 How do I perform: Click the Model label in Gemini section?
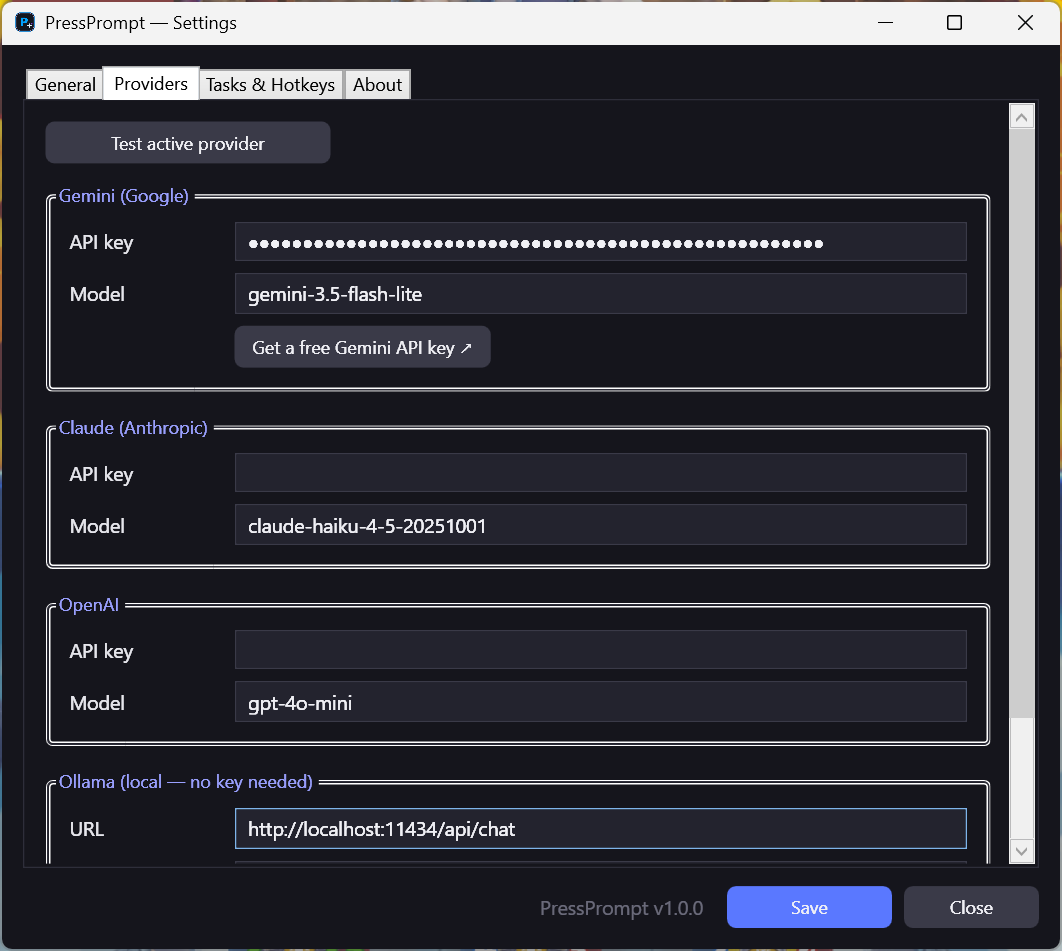coord(97,294)
